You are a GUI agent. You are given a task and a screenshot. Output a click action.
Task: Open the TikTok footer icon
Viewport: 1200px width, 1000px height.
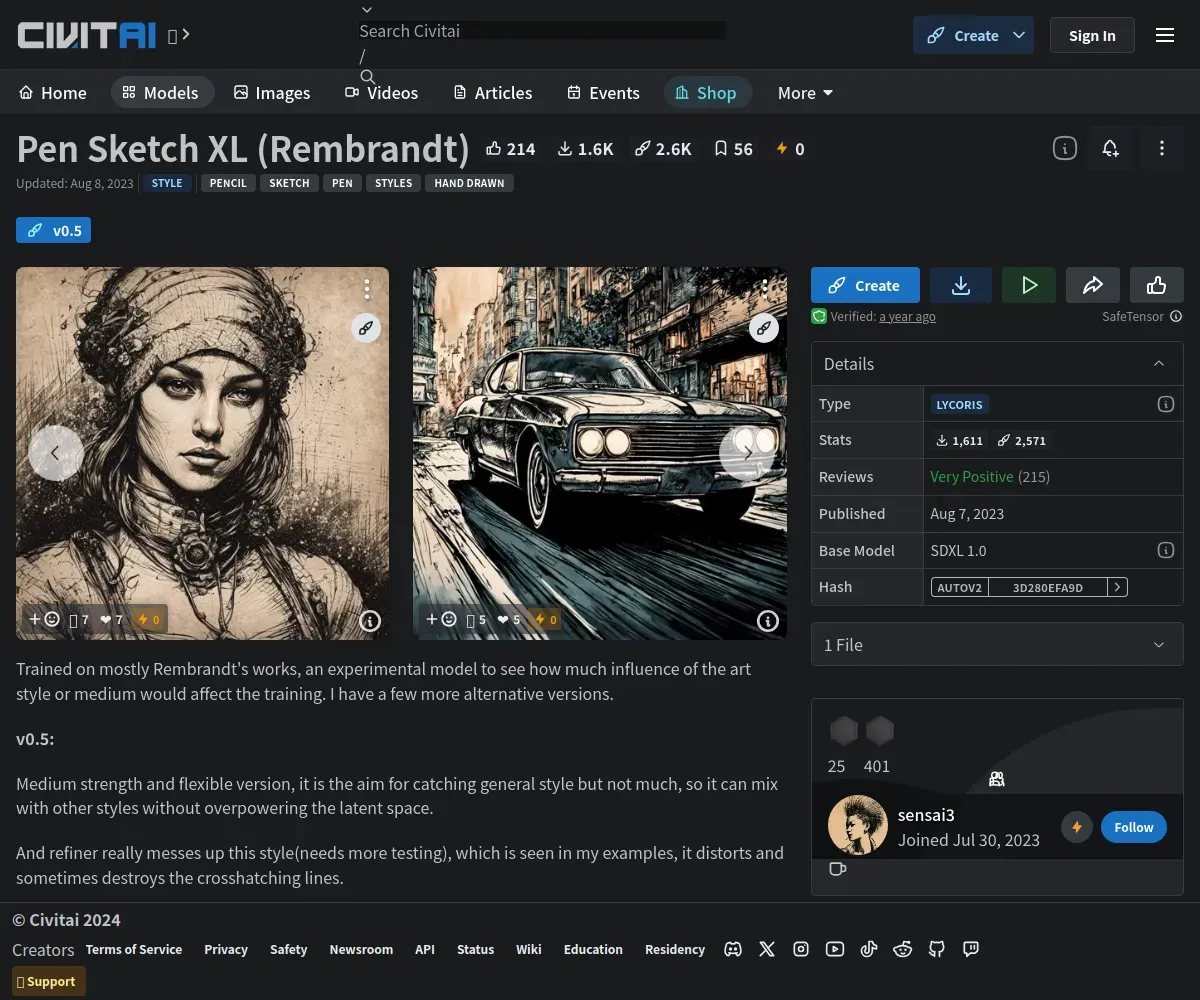tap(869, 949)
